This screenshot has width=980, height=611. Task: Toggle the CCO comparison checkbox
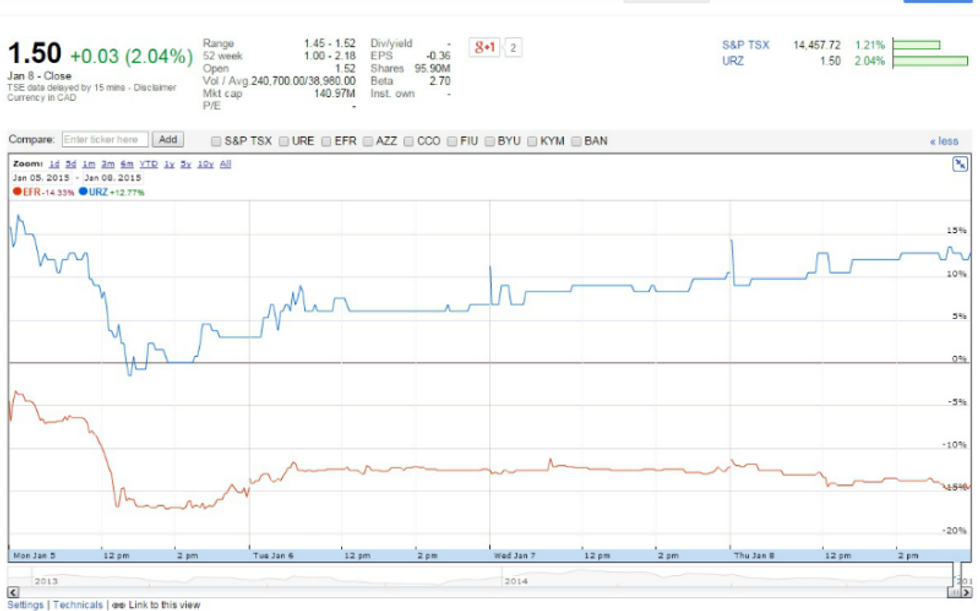tap(409, 141)
